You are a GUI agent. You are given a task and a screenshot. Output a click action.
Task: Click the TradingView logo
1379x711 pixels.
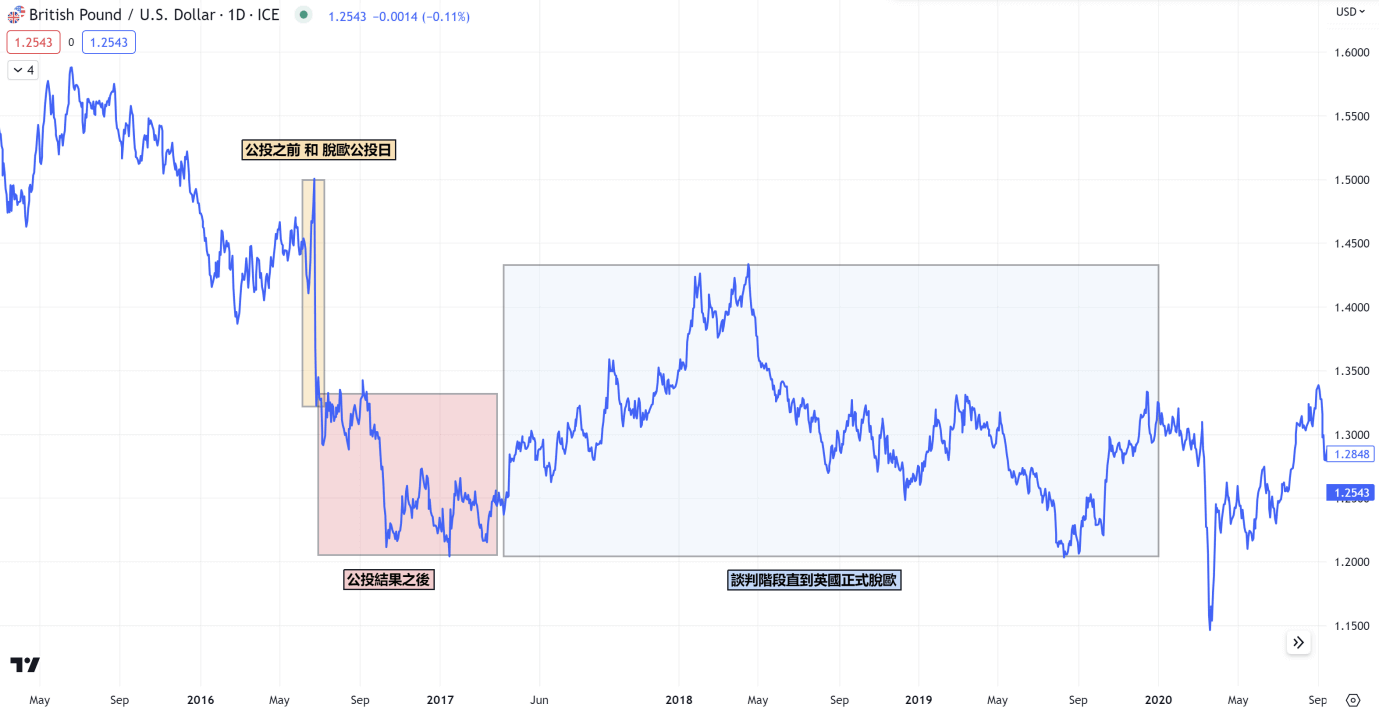(x=25, y=665)
